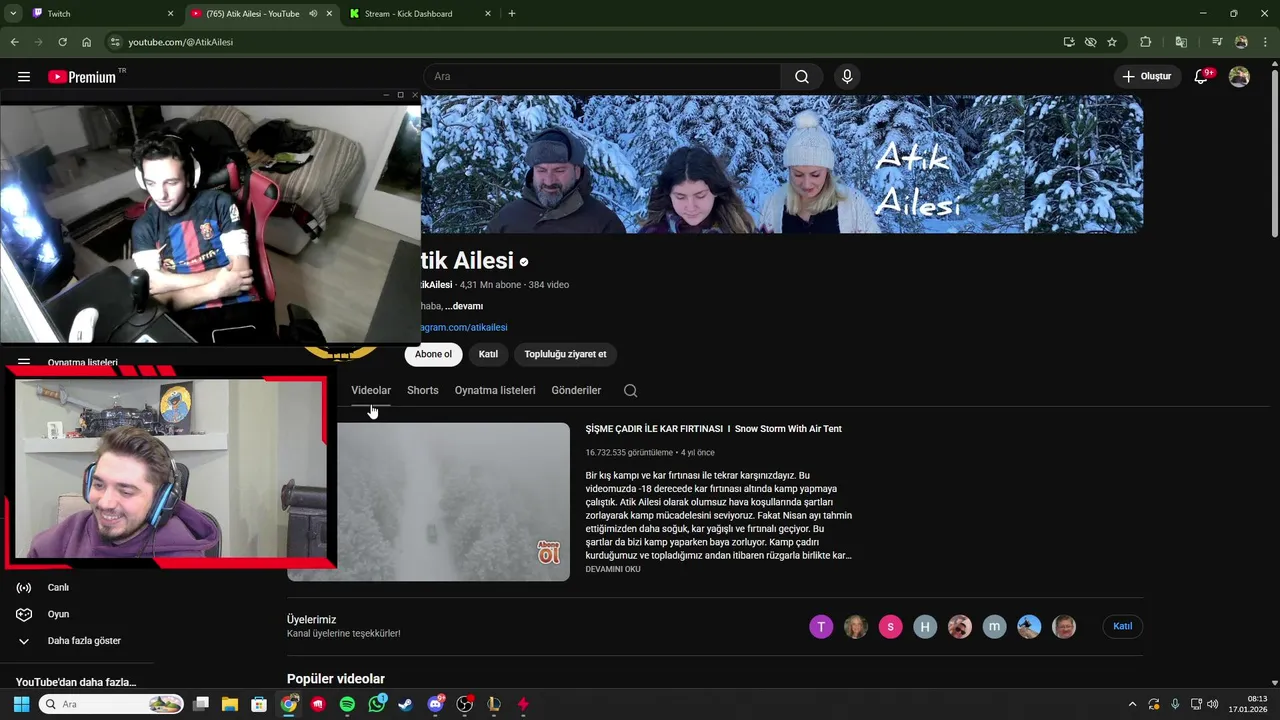Click the pink S member avatar
Viewport: 1280px width, 720px height.
890,627
